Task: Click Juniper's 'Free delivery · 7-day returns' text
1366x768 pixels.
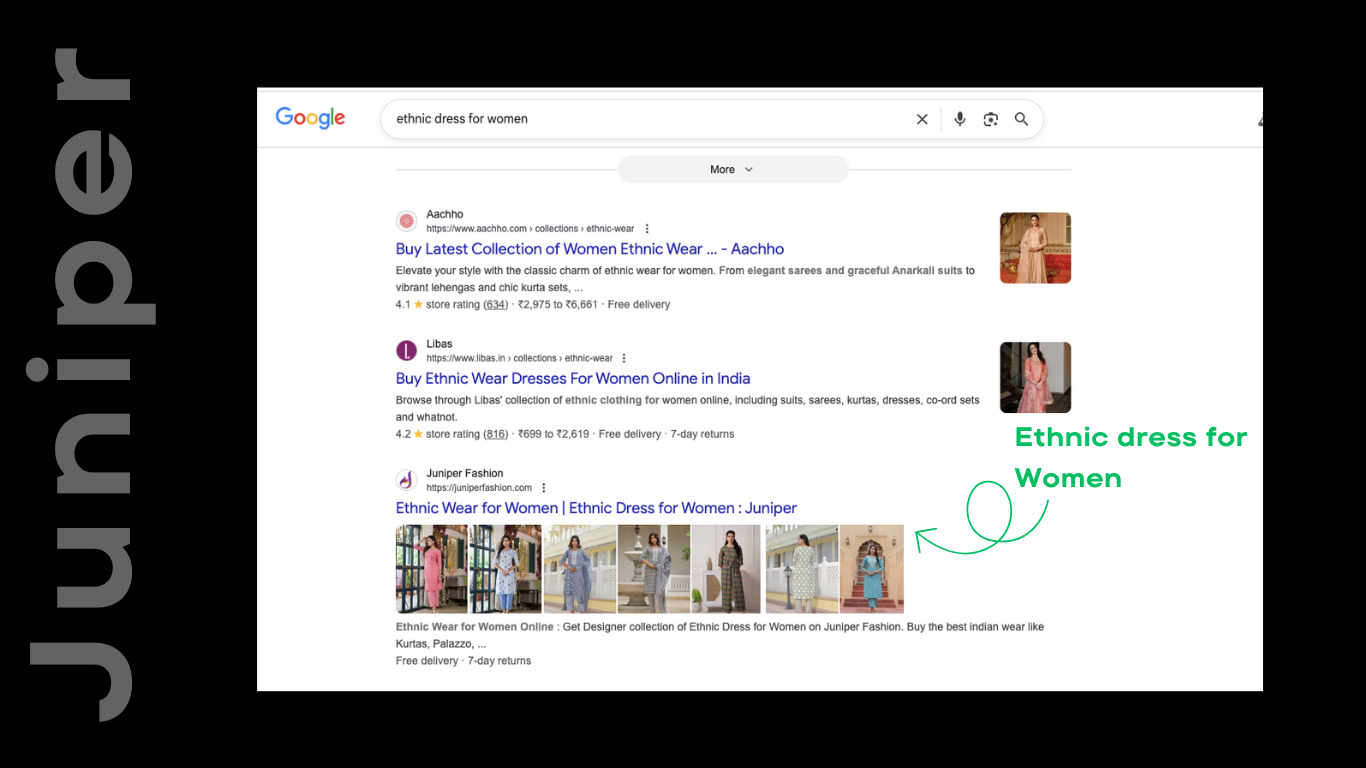Action: 463,661
